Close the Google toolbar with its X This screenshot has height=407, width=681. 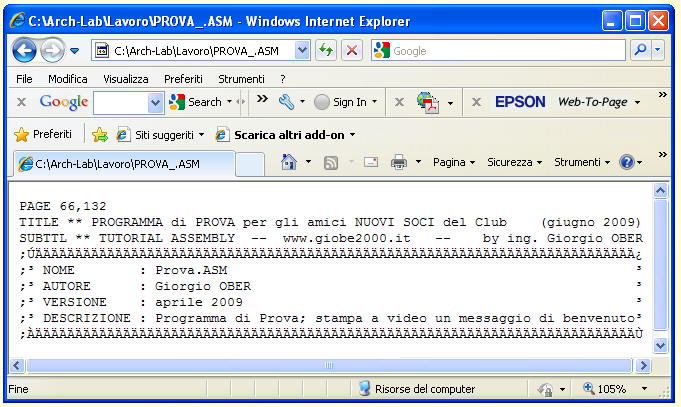click(x=21, y=102)
